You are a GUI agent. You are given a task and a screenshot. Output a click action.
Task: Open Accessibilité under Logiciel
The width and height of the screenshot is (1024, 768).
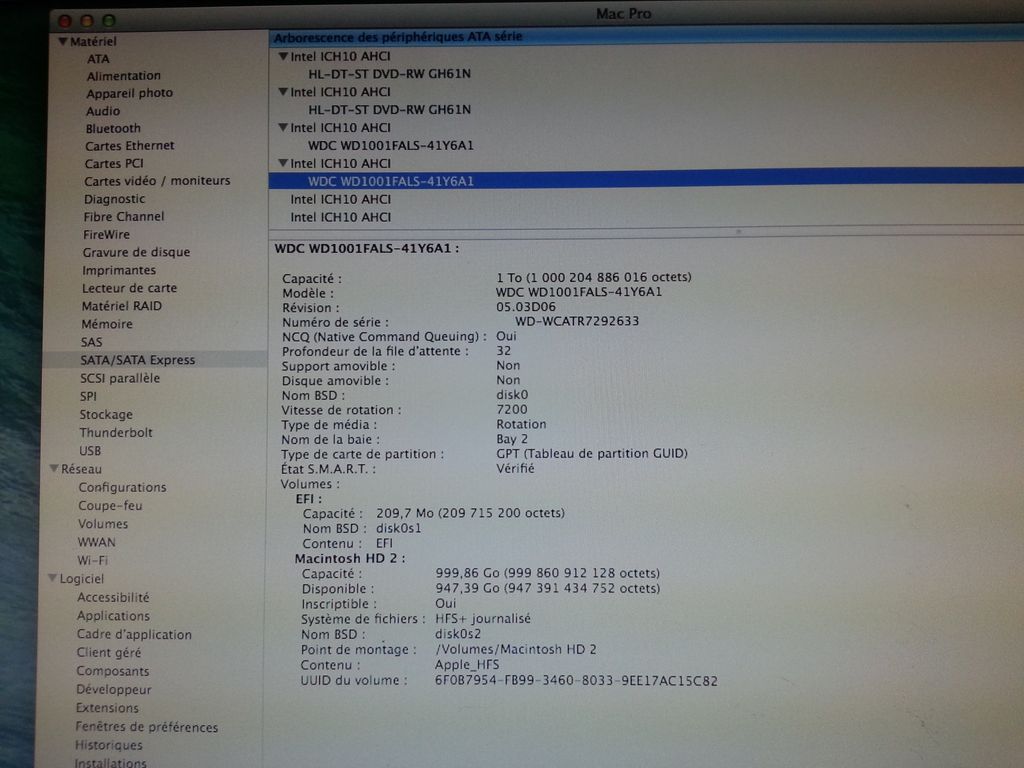click(x=113, y=598)
